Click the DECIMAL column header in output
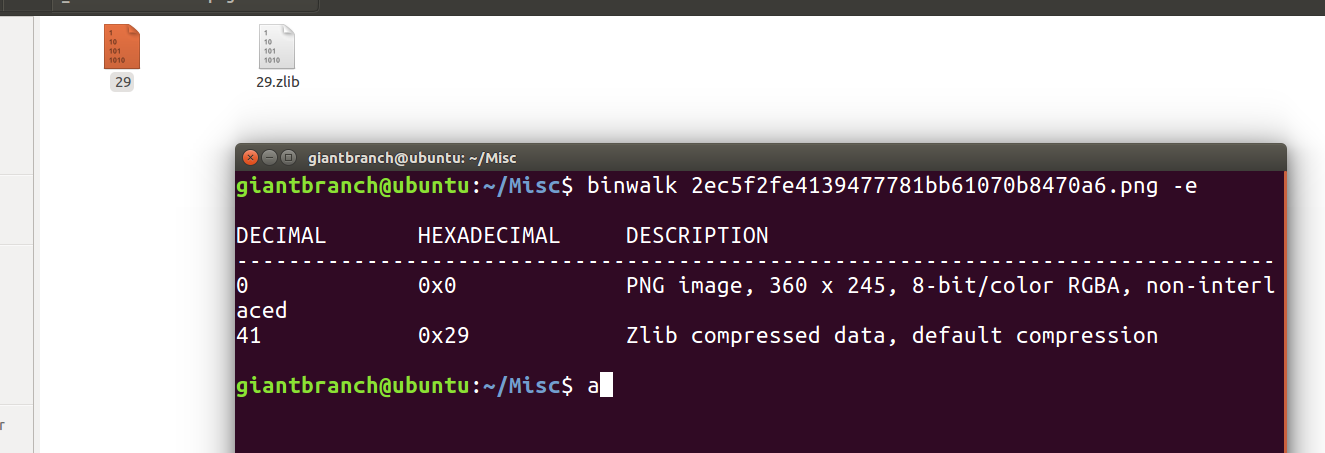The width and height of the screenshot is (1325, 453). click(x=281, y=236)
